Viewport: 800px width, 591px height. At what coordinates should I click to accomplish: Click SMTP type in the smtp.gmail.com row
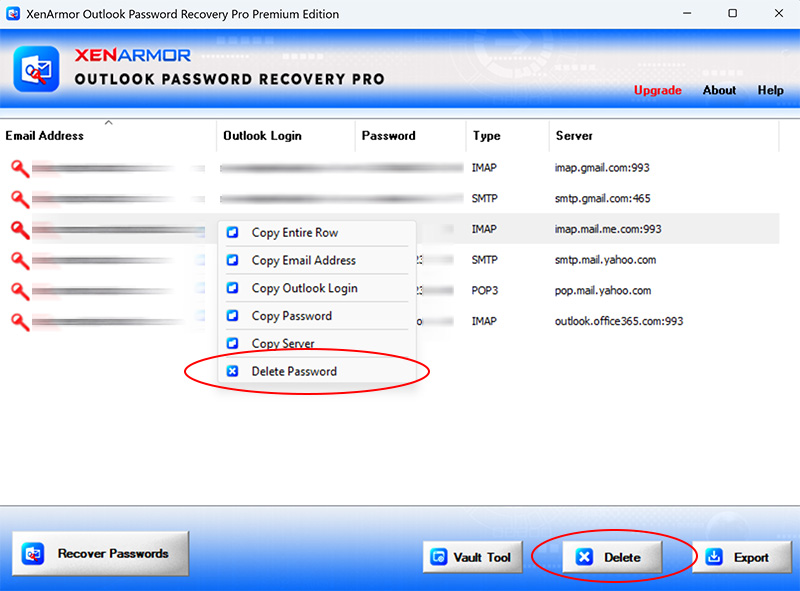click(485, 199)
